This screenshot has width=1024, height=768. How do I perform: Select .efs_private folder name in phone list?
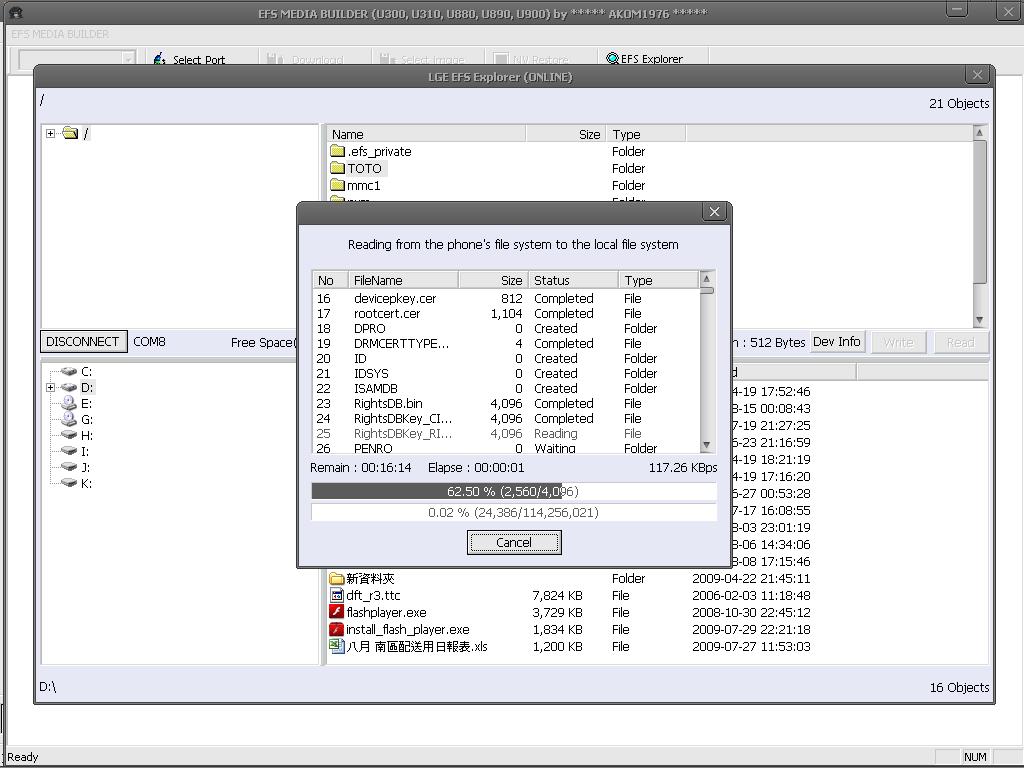tap(379, 152)
